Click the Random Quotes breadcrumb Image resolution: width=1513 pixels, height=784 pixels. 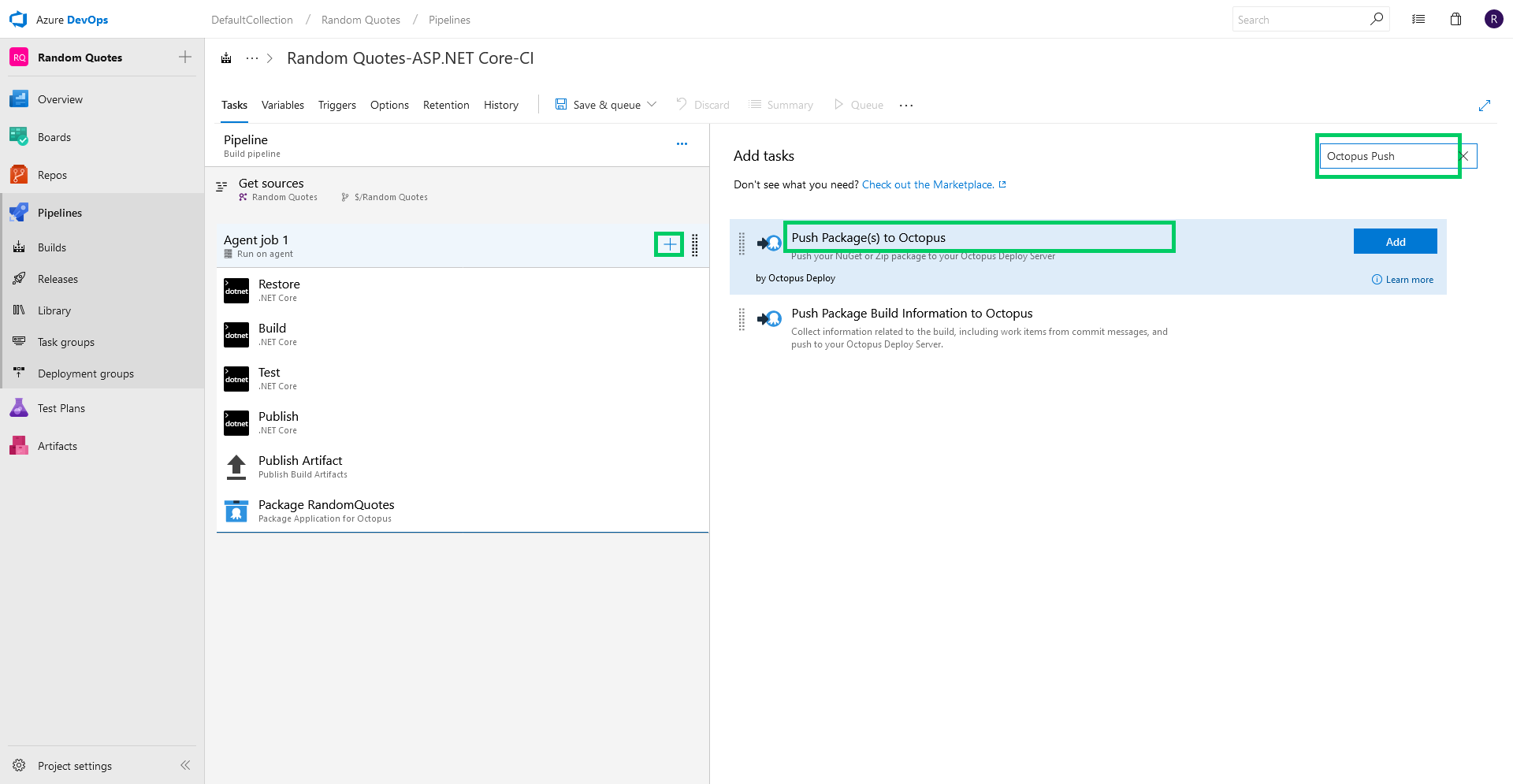pyautogui.click(x=361, y=20)
